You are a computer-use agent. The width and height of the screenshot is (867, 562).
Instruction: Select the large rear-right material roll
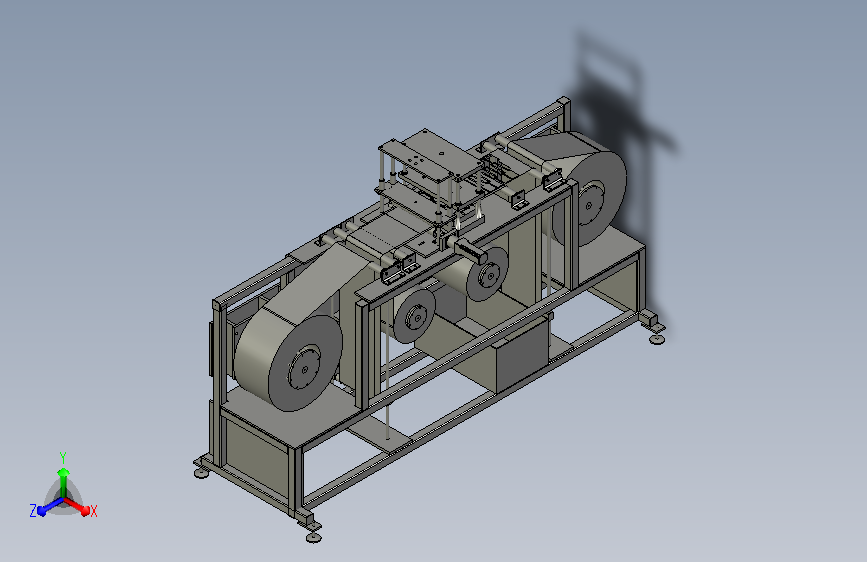[589, 189]
